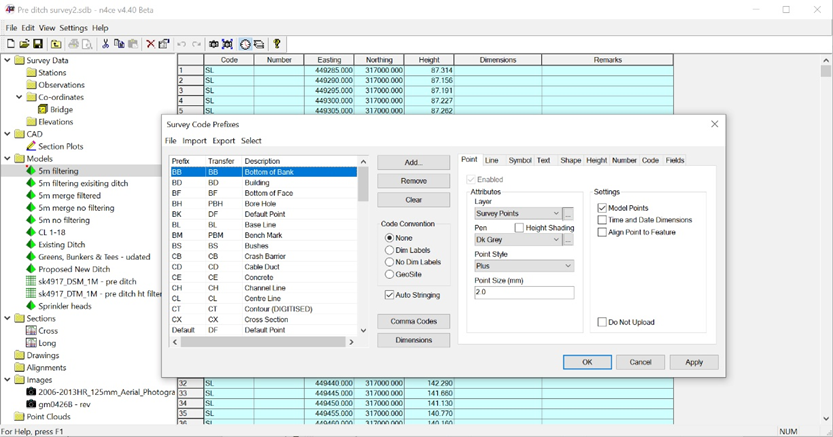This screenshot has width=833, height=437.
Task: Open the Layer dropdown showing Survey Points
Action: click(x=517, y=213)
